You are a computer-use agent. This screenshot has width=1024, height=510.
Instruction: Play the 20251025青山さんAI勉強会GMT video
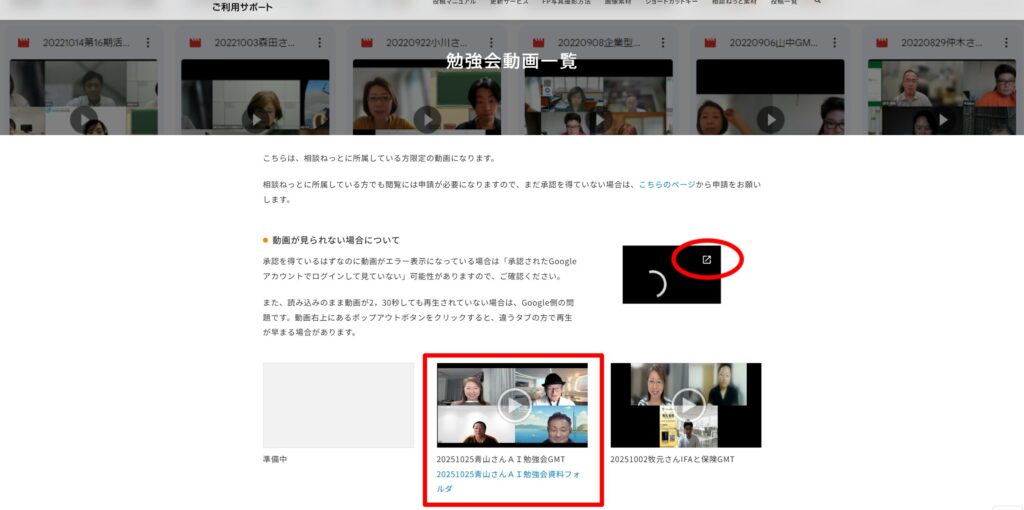tap(513, 405)
